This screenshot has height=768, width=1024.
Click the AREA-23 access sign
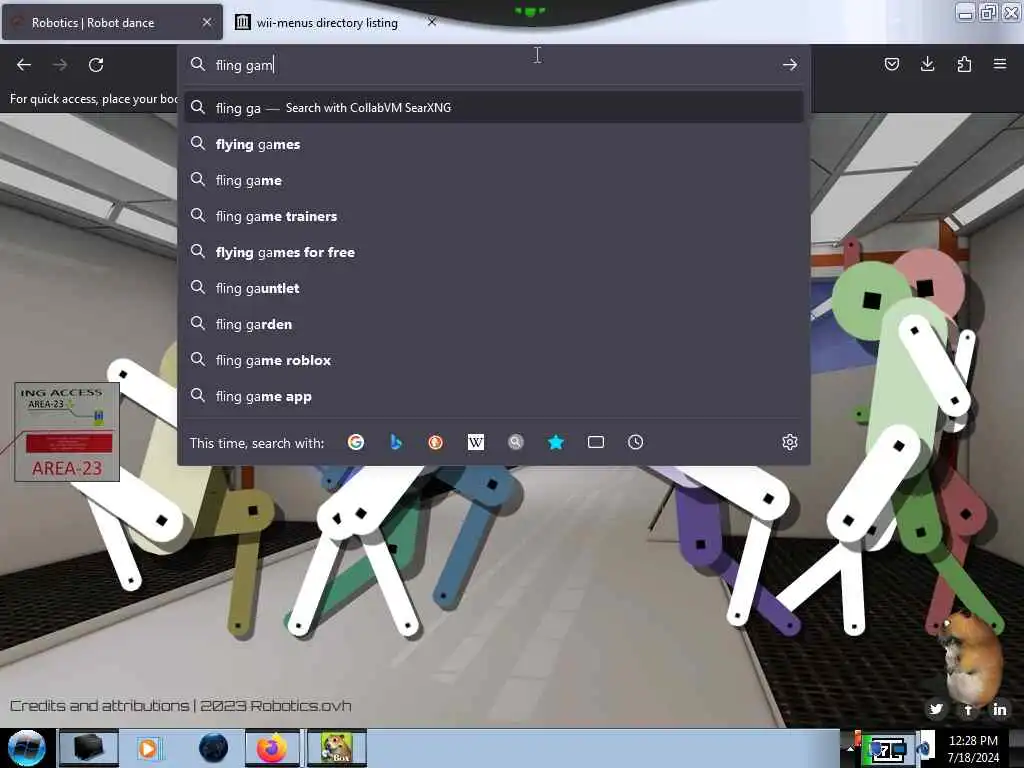pyautogui.click(x=67, y=432)
